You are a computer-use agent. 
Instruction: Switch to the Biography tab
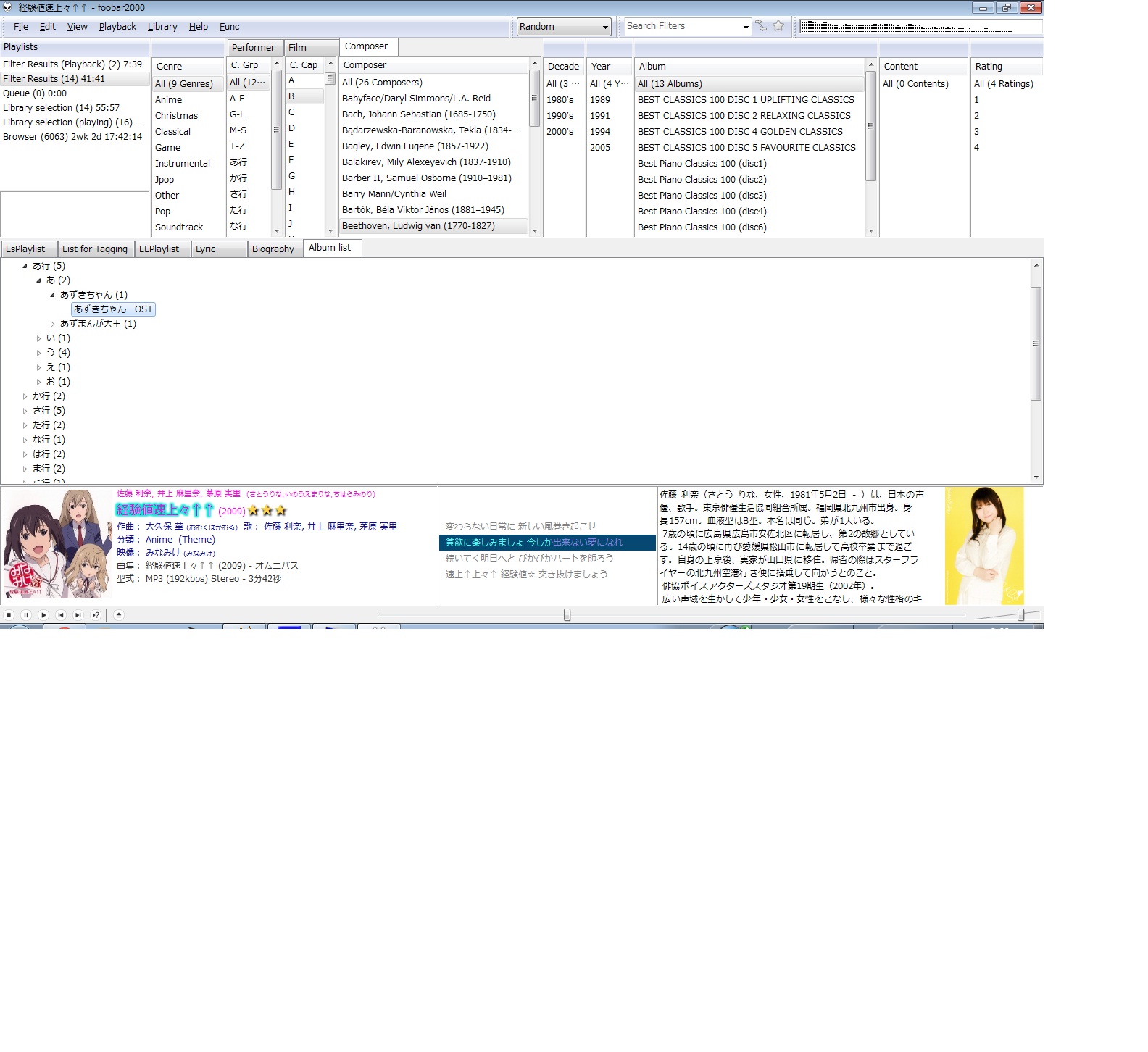275,249
